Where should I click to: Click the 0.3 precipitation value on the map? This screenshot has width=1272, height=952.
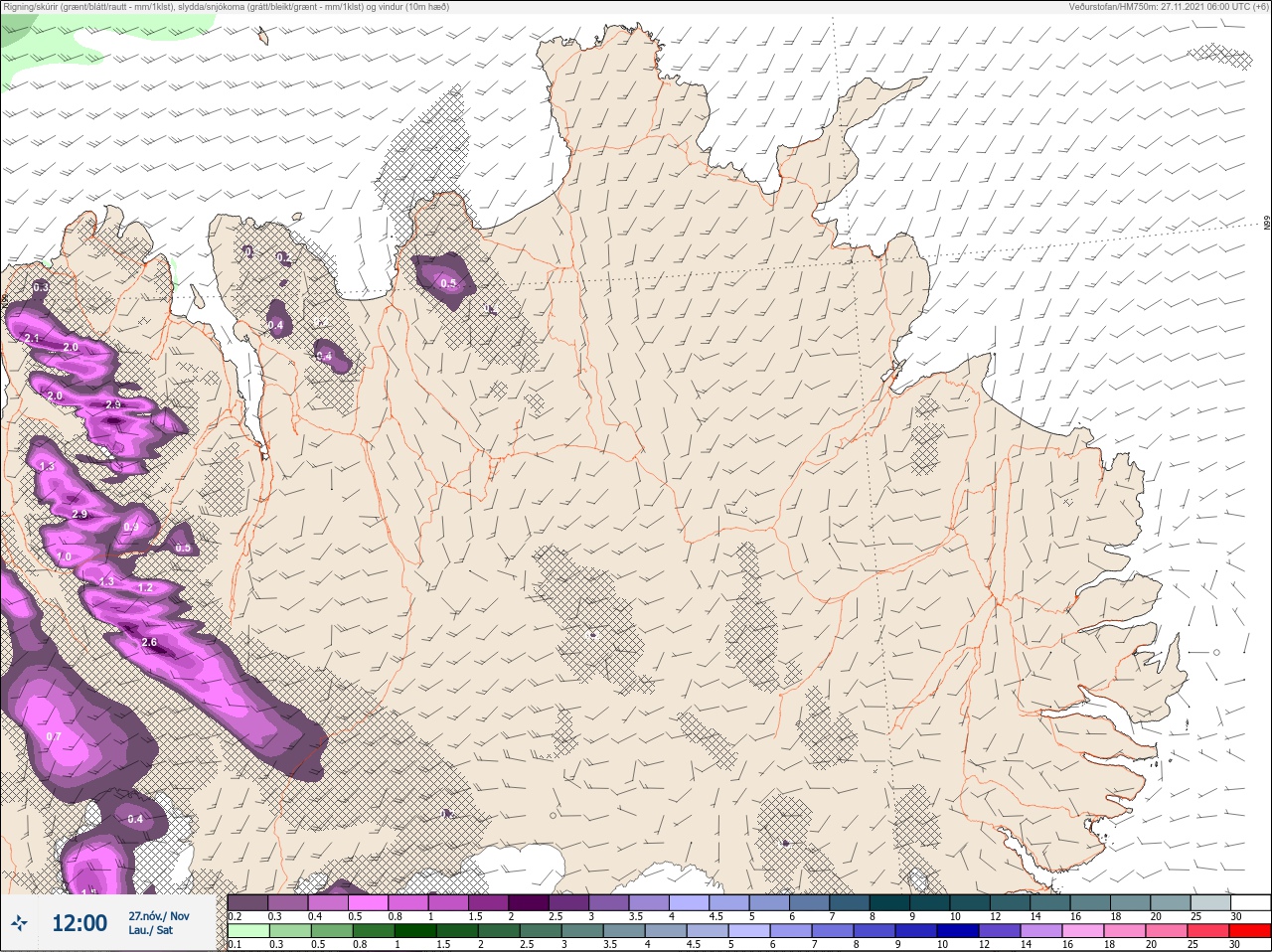coord(41,287)
